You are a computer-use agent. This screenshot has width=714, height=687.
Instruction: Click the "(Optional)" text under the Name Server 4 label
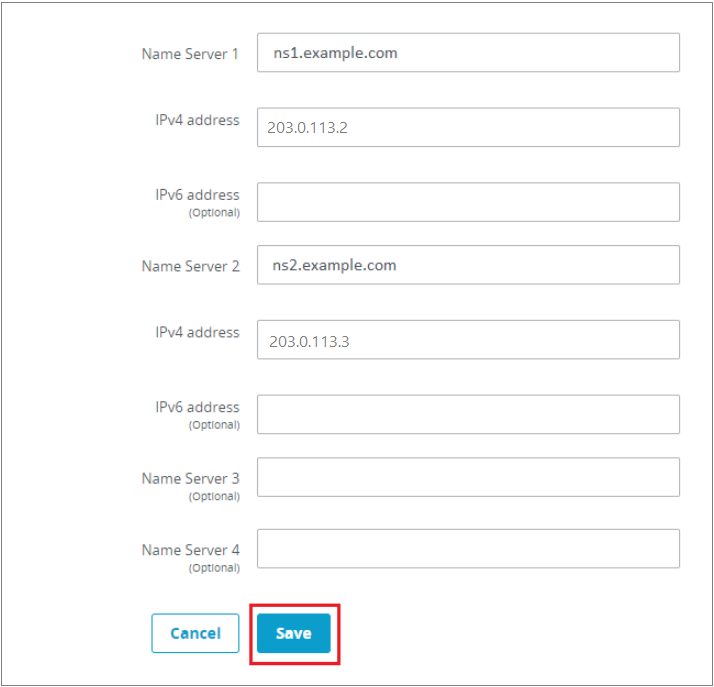coord(214,568)
